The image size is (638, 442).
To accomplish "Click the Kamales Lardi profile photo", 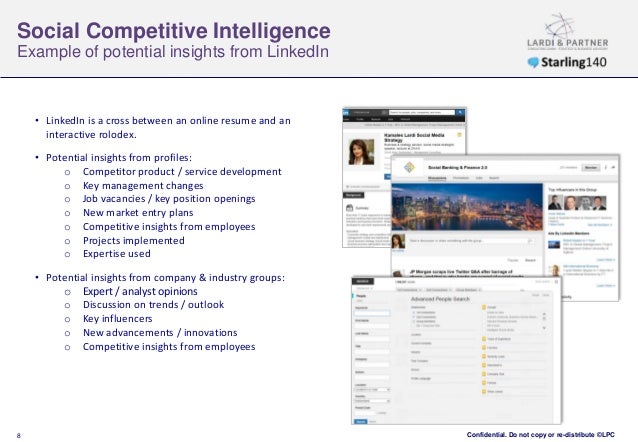I will pyautogui.click(x=361, y=152).
